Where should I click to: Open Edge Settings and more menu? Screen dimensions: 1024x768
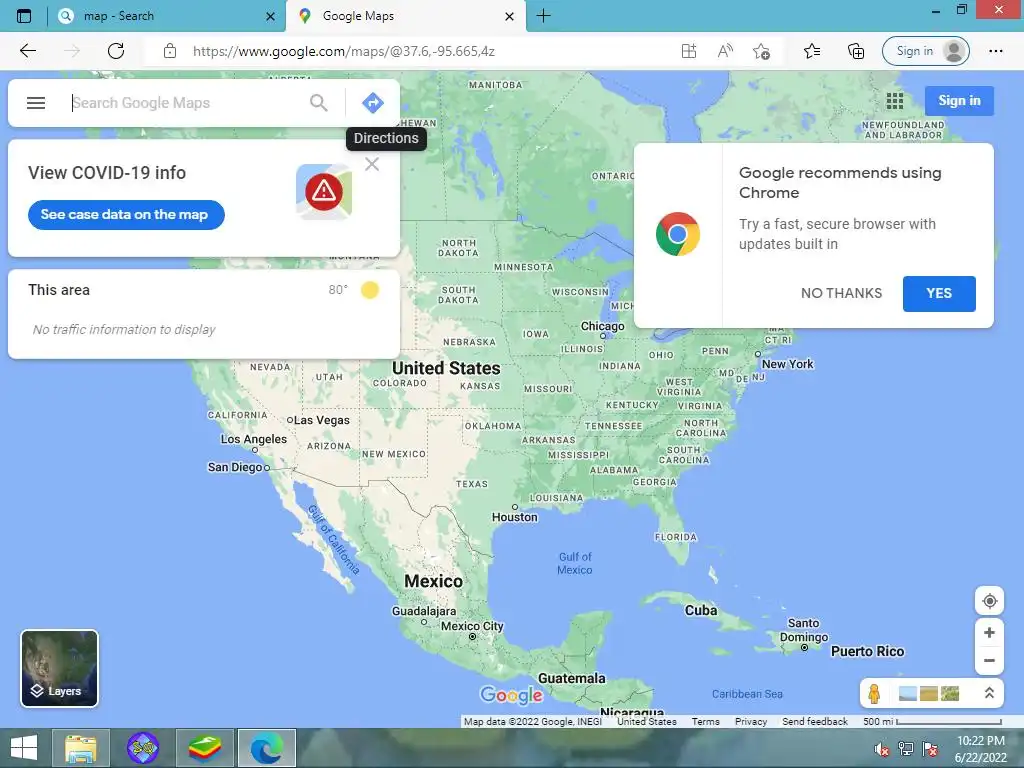pos(995,51)
